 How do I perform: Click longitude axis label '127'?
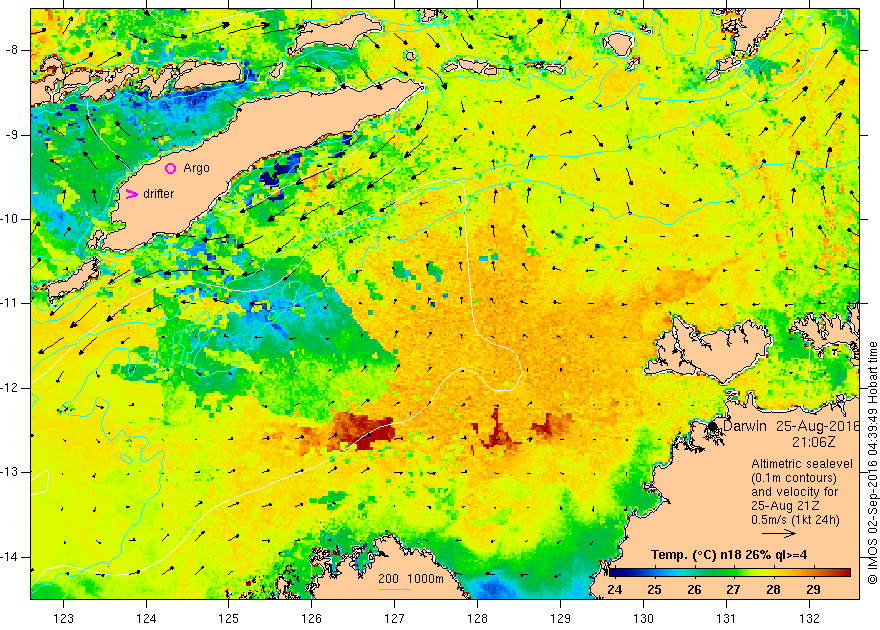(395, 618)
